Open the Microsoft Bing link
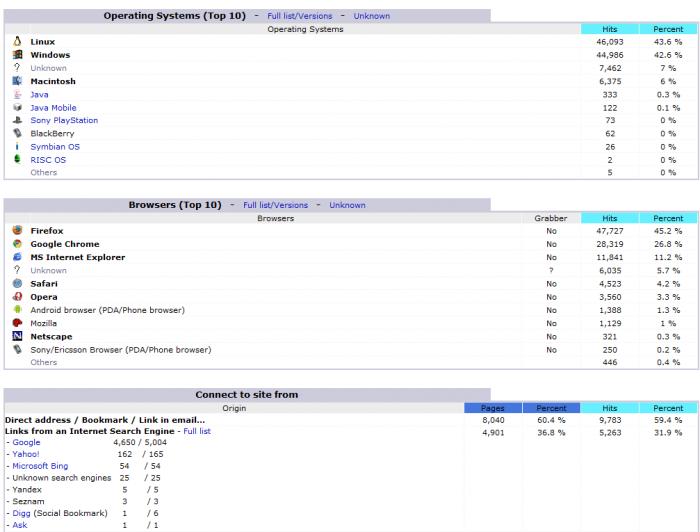 click(x=40, y=466)
